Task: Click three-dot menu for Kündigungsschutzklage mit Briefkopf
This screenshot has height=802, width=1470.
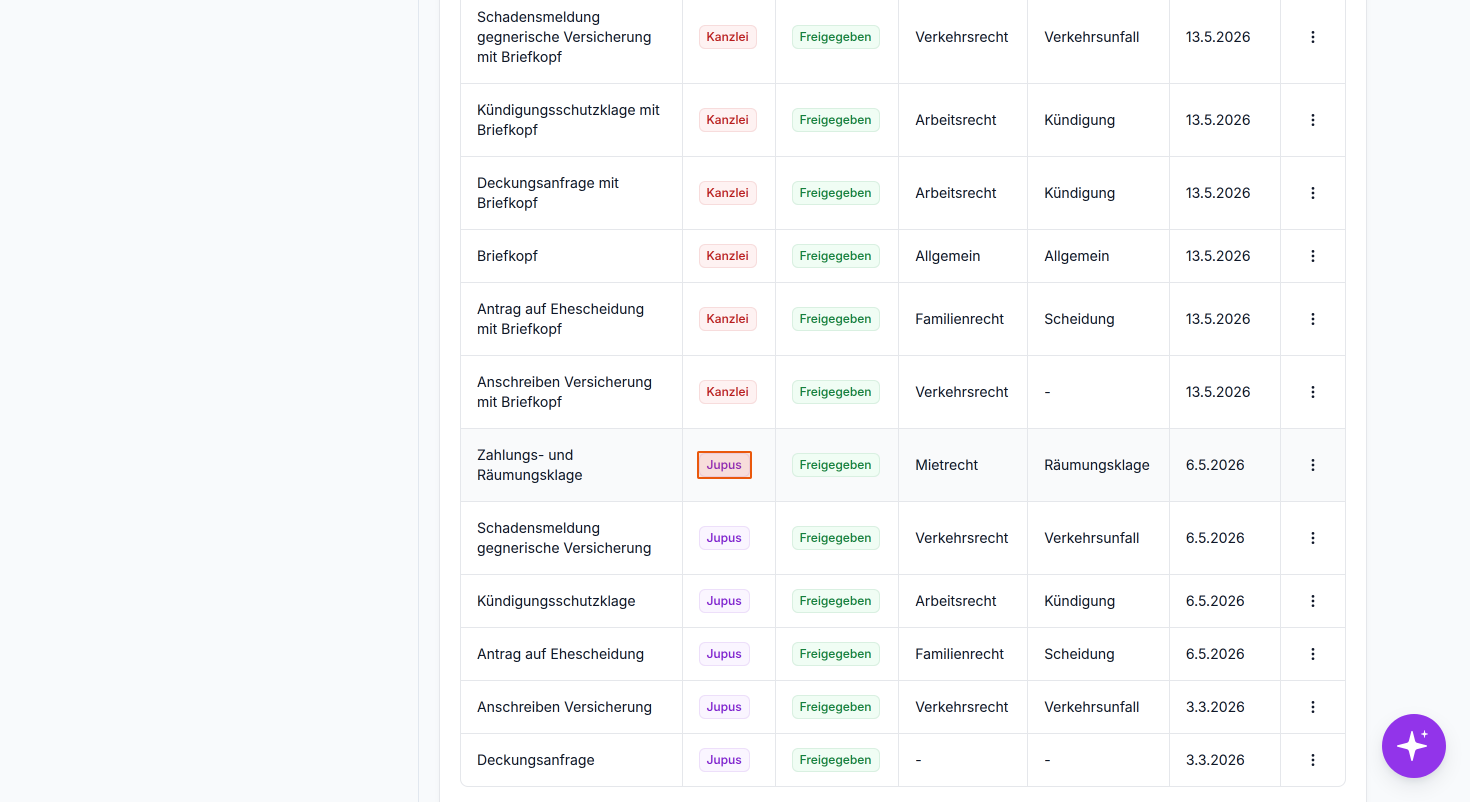Action: (1313, 120)
